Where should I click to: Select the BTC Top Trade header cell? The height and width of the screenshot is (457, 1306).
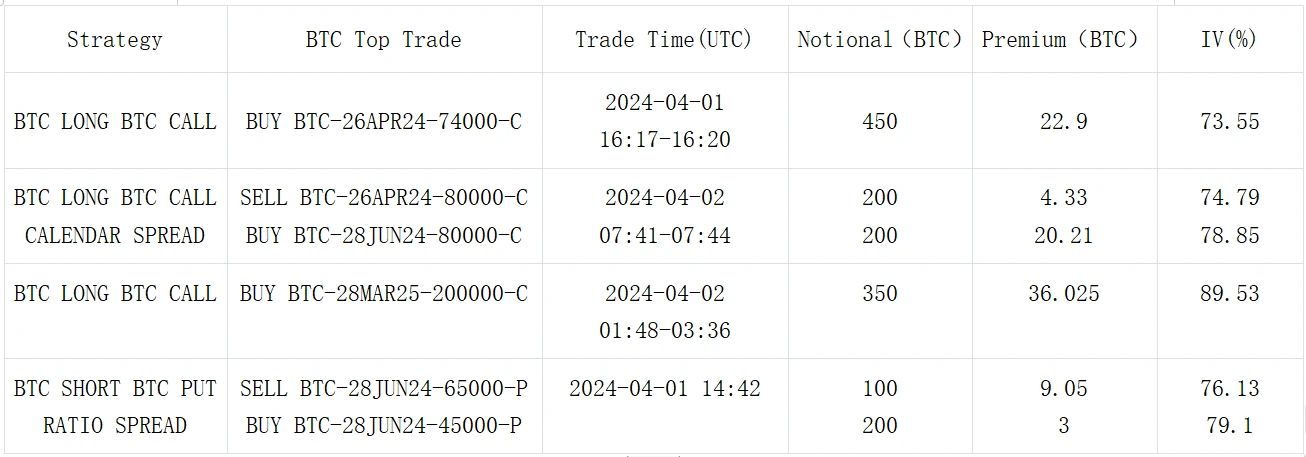pos(384,40)
